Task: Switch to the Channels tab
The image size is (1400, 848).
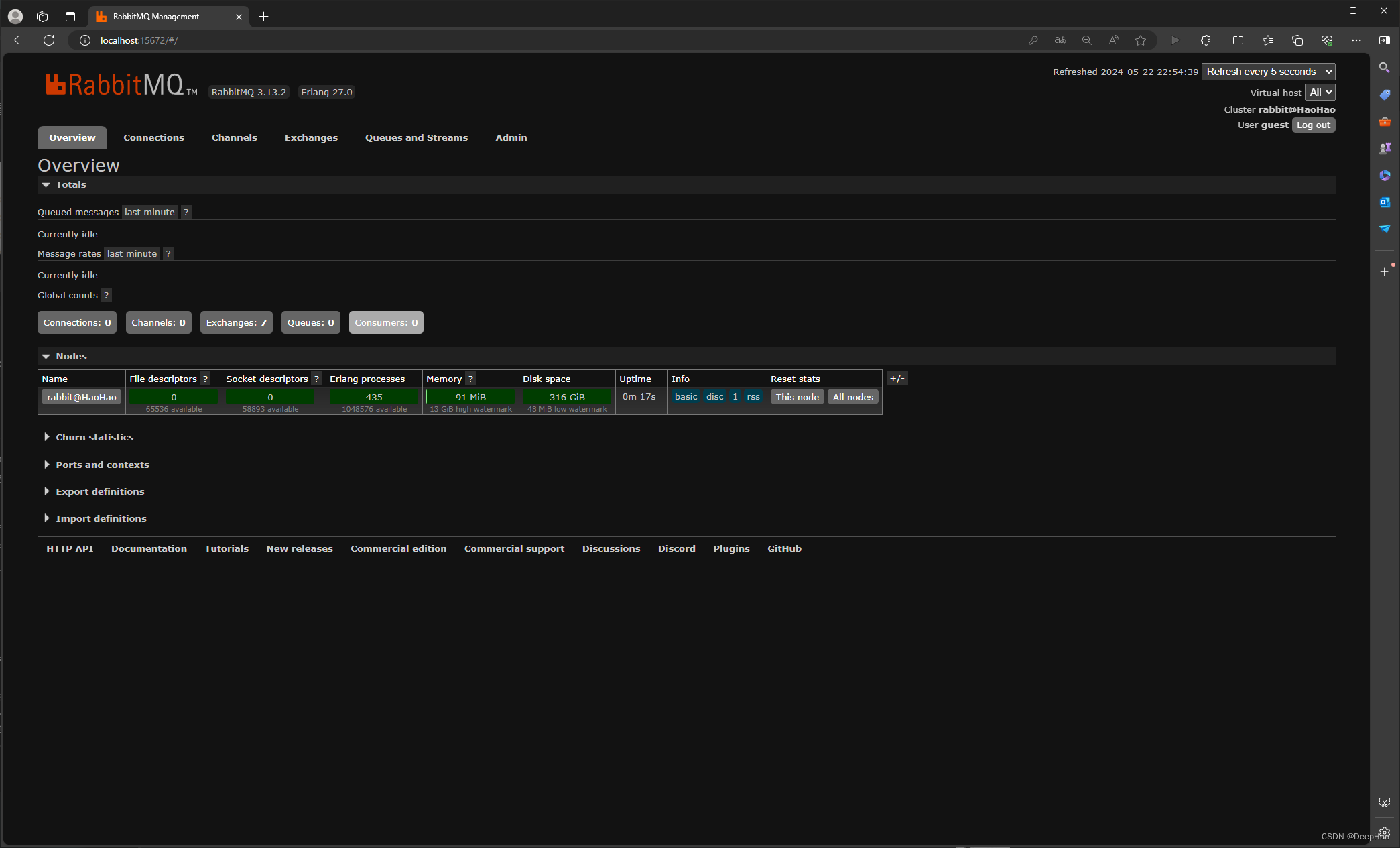Action: coord(235,137)
